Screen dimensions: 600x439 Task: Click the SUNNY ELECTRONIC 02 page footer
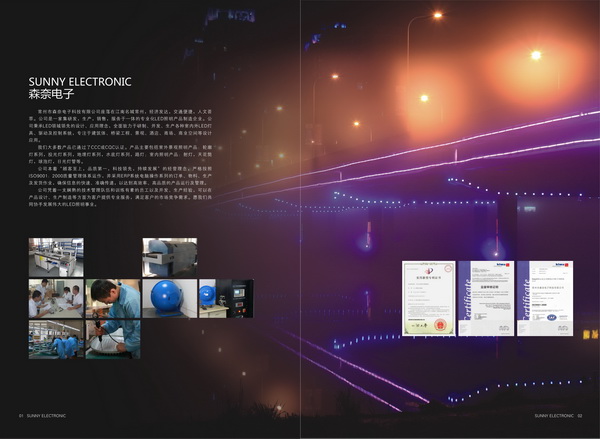[558, 416]
